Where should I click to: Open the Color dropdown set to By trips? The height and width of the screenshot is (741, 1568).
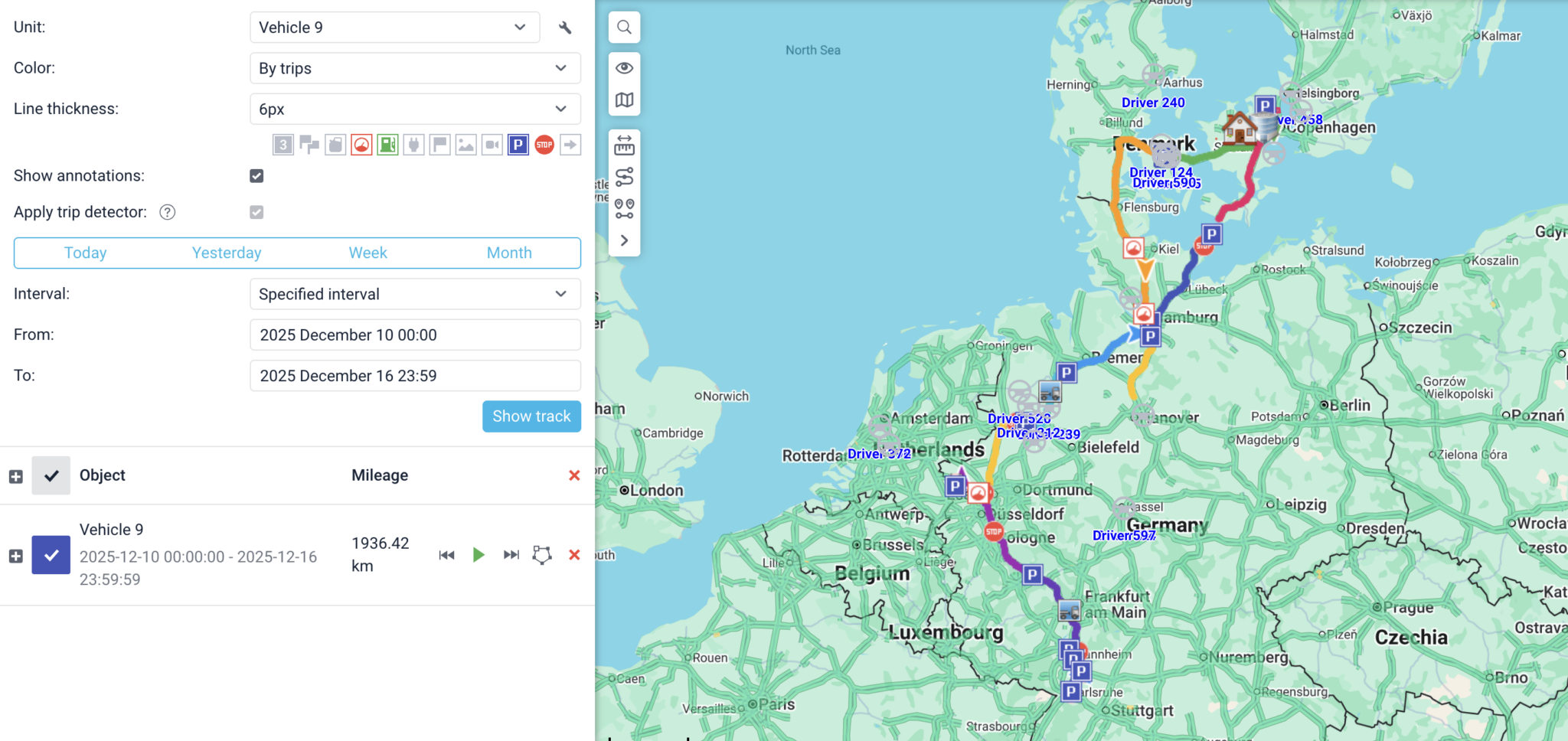click(x=415, y=68)
